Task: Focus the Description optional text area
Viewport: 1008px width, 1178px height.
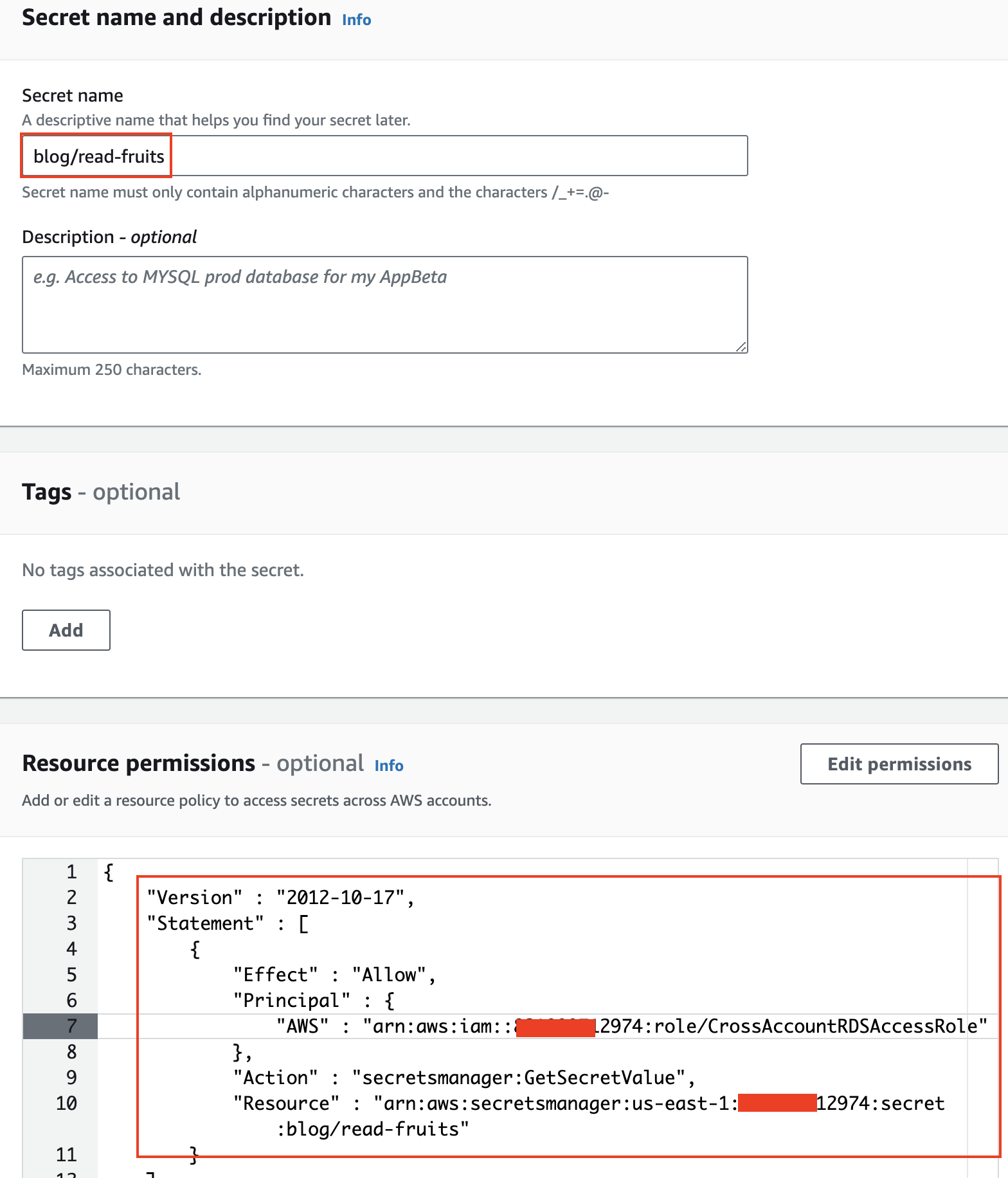Action: tap(384, 305)
